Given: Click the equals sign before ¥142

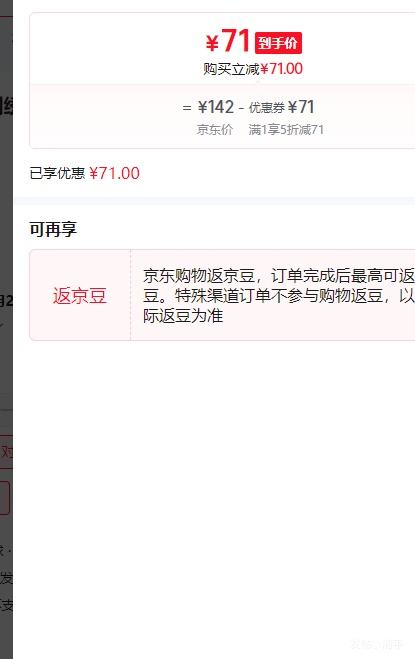Looking at the screenshot, I should (187, 108).
